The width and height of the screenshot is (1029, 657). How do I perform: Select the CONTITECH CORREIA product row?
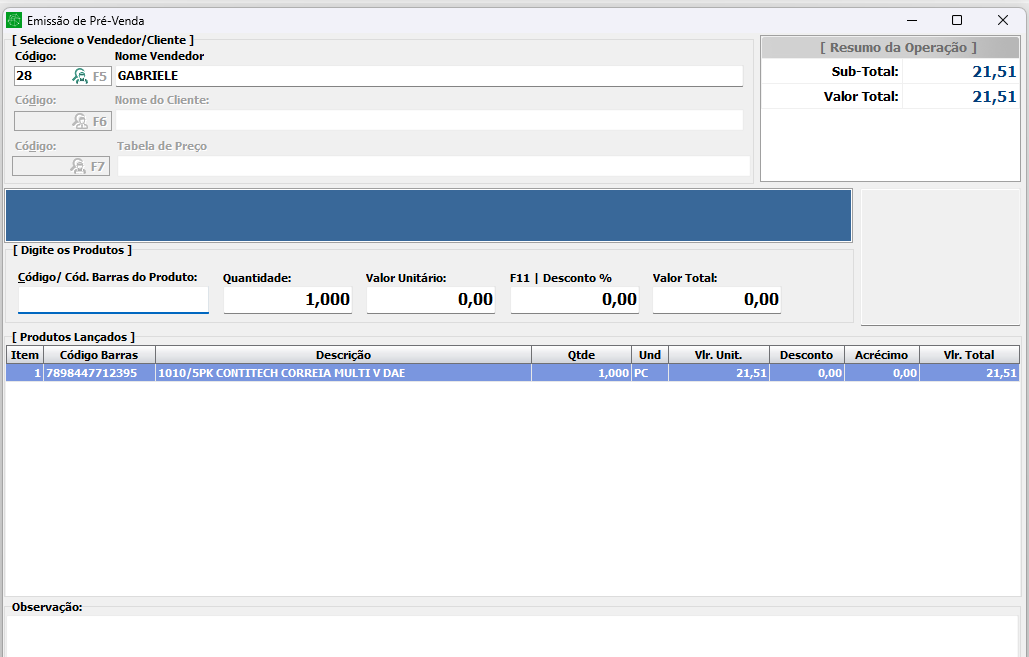coord(343,373)
